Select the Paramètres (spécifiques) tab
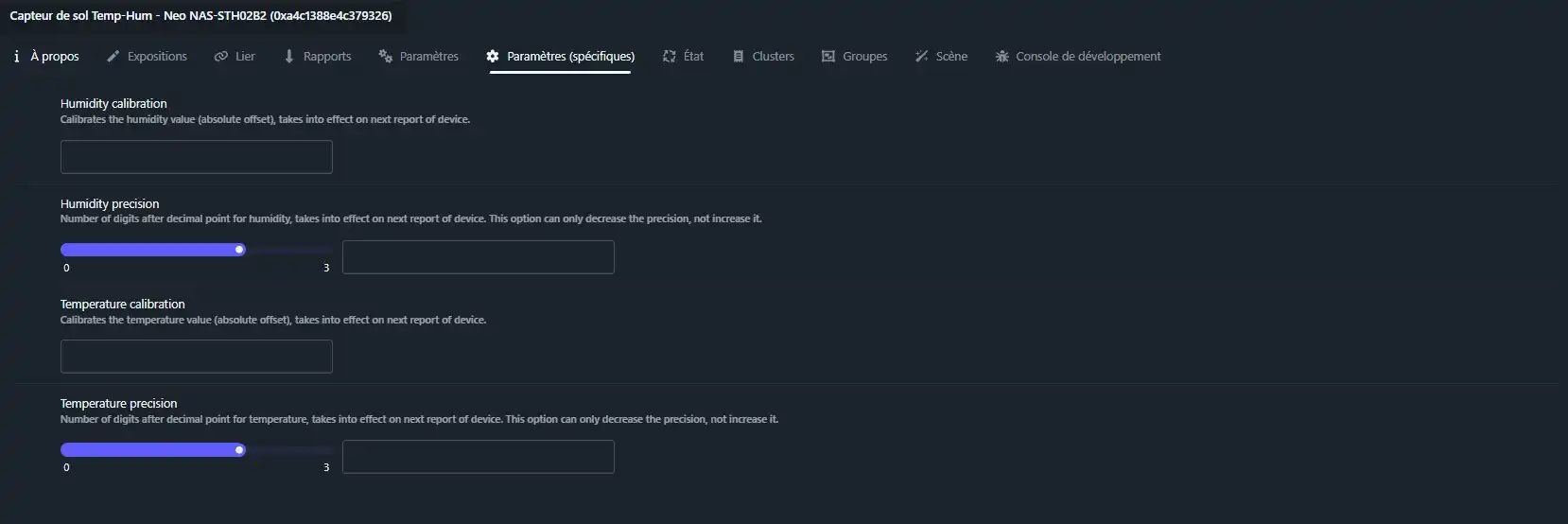Viewport: 1568px width, 524px height. tap(570, 57)
